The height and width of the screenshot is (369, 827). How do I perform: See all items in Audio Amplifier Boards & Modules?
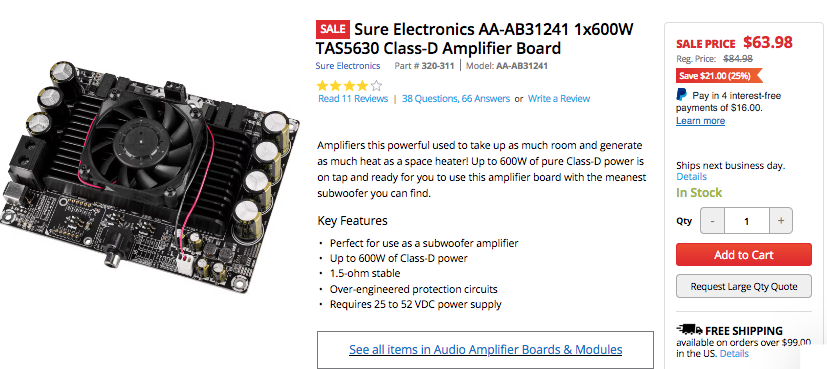(485, 349)
